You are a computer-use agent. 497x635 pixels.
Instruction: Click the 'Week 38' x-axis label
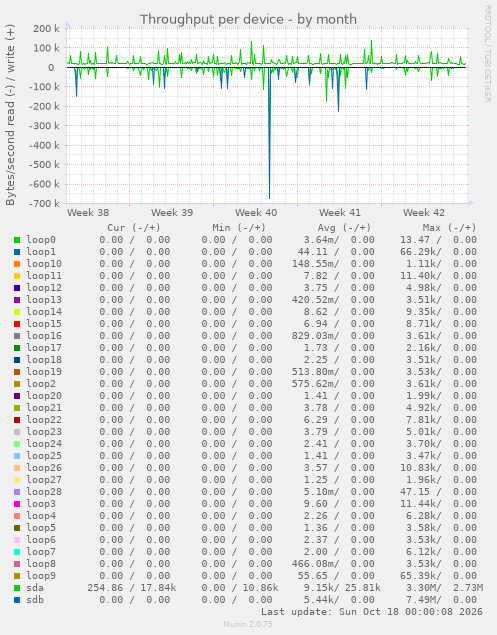88,213
